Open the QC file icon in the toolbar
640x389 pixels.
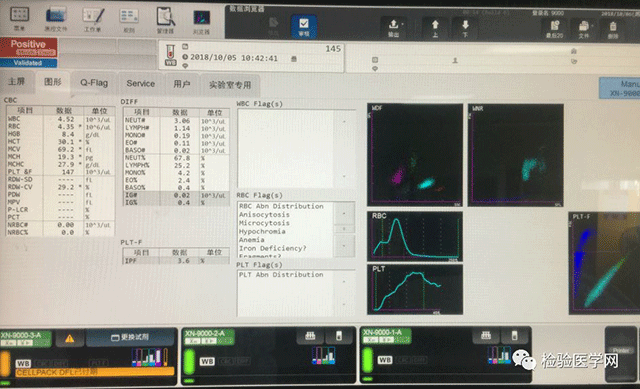[56, 19]
